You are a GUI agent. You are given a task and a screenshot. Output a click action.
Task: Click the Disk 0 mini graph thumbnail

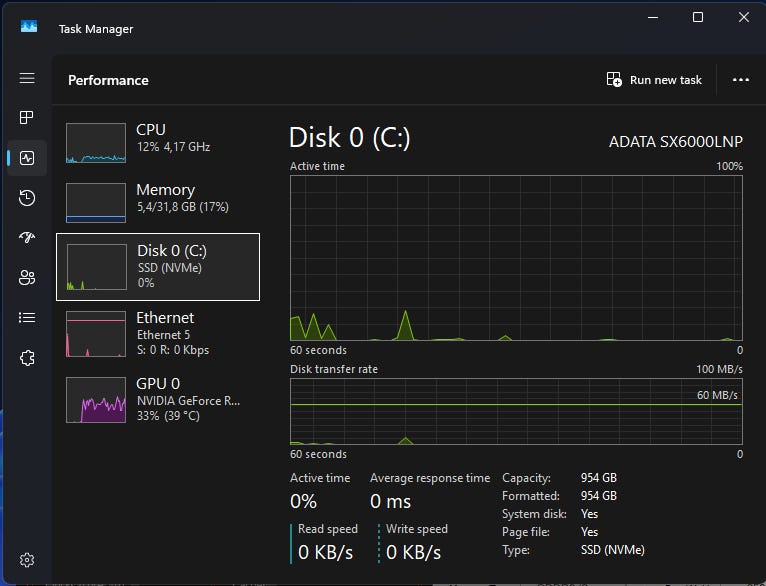coord(97,267)
